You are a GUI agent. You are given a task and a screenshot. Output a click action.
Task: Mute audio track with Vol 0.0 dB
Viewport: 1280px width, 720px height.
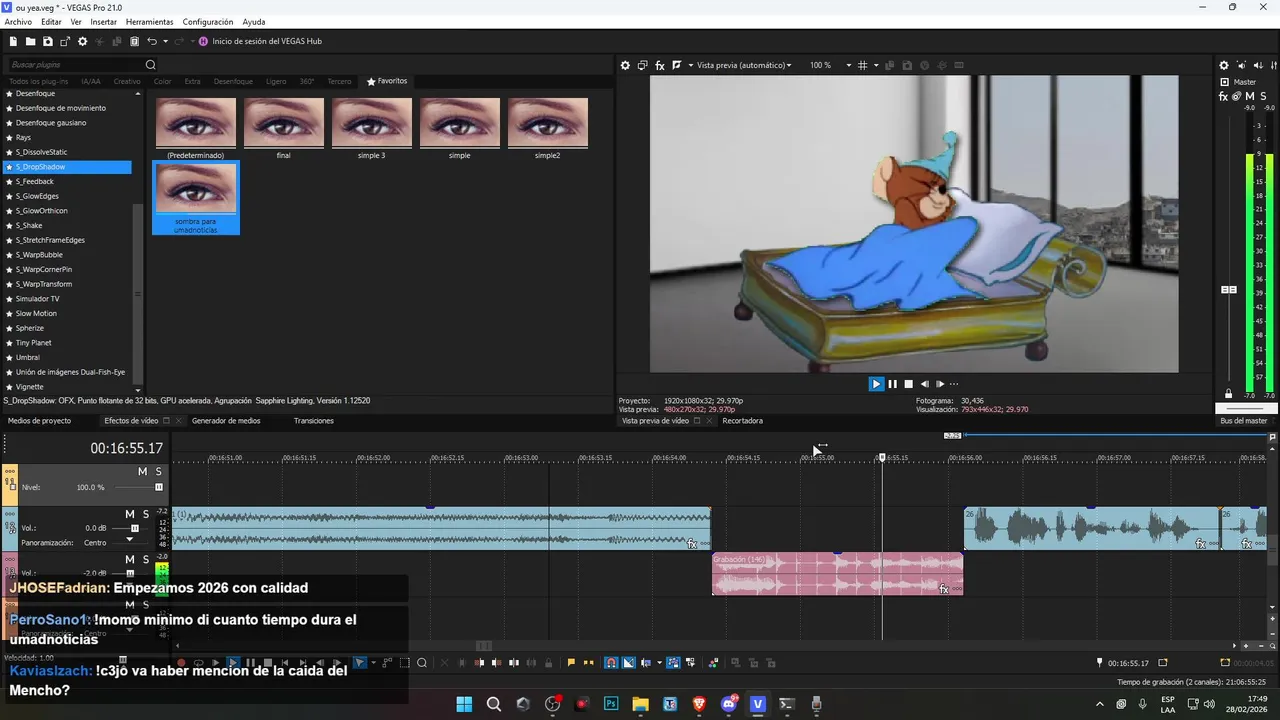(x=130, y=514)
